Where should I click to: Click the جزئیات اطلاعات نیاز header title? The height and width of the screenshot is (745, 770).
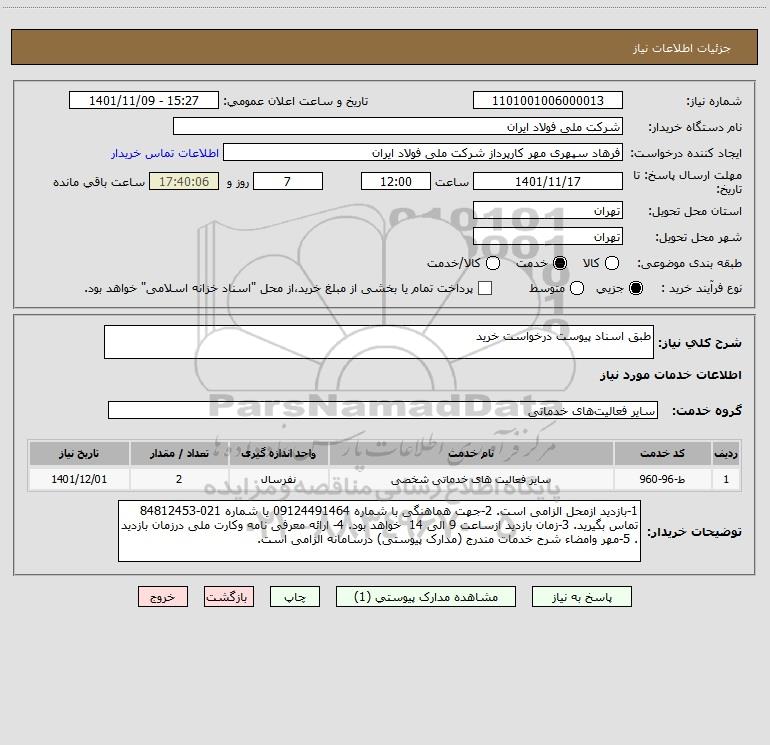(x=682, y=48)
